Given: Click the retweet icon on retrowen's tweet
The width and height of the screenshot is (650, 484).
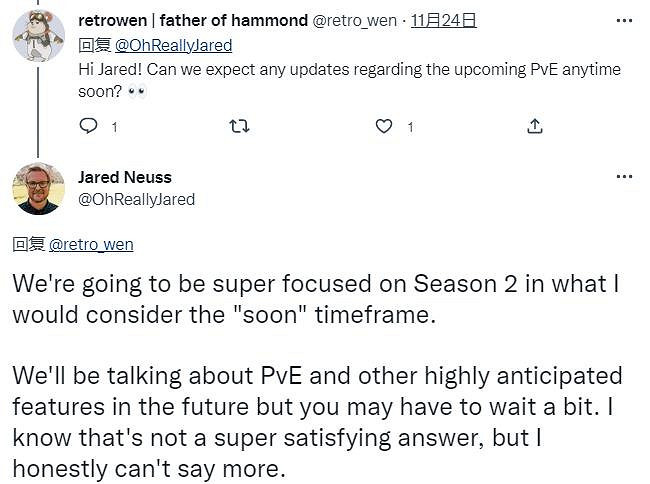Looking at the screenshot, I should (x=239, y=126).
